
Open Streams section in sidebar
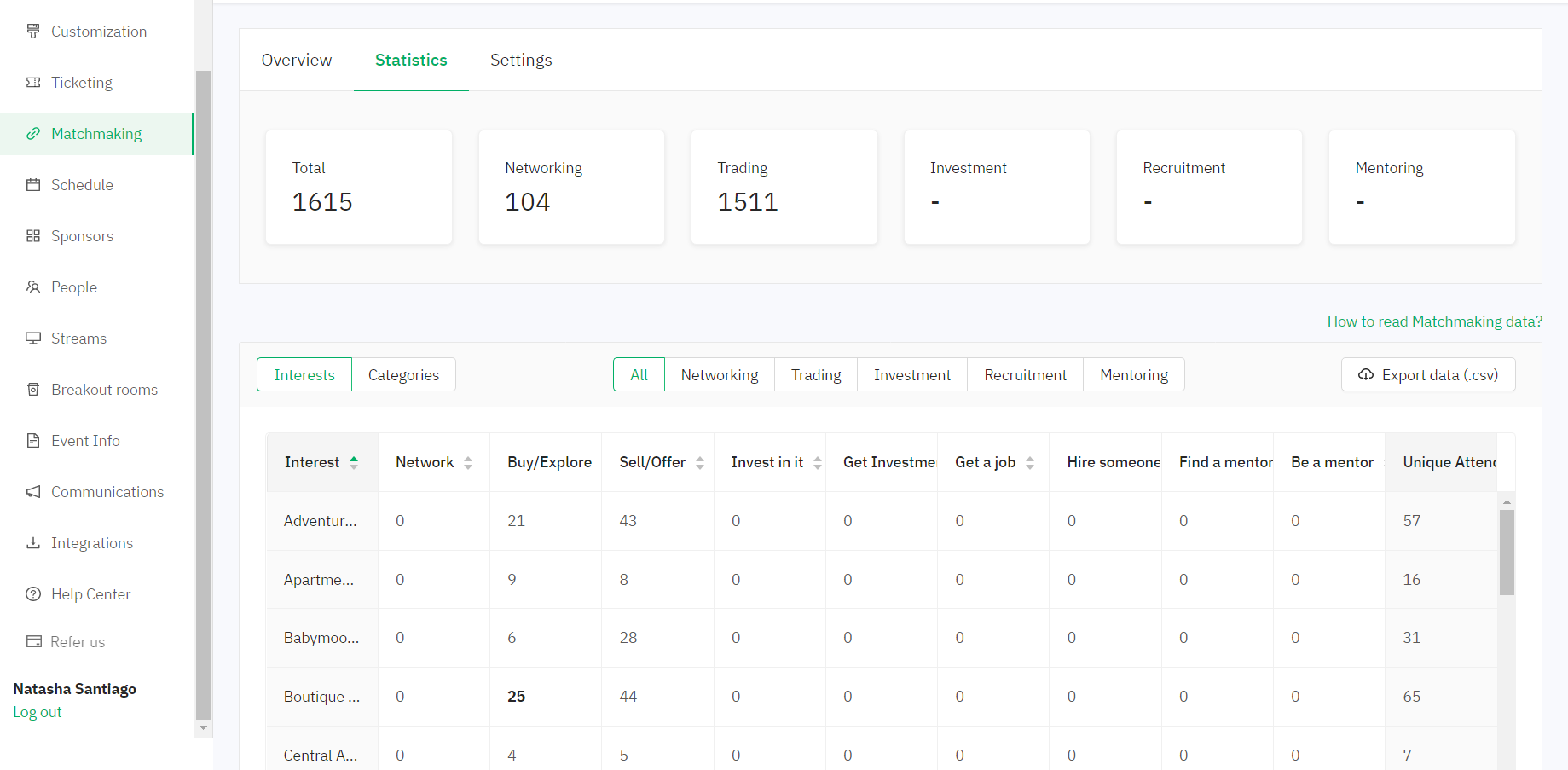[x=97, y=339]
